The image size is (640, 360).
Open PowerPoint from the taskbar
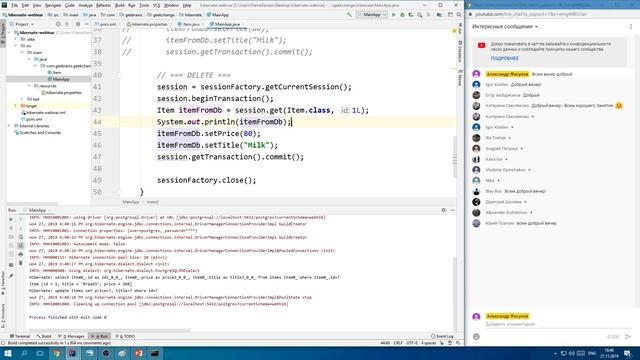tap(139, 353)
